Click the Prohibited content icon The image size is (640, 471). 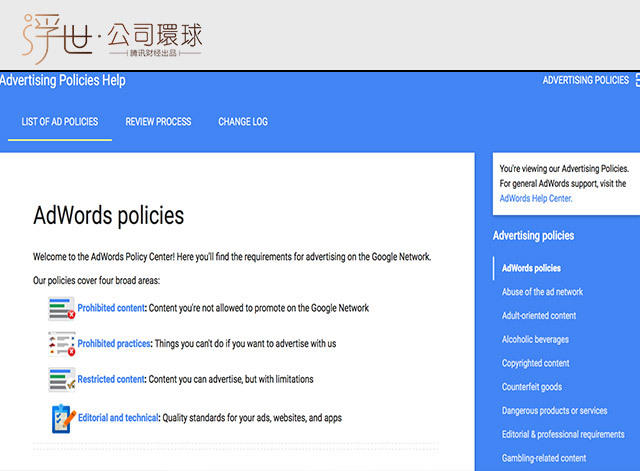pyautogui.click(x=61, y=308)
